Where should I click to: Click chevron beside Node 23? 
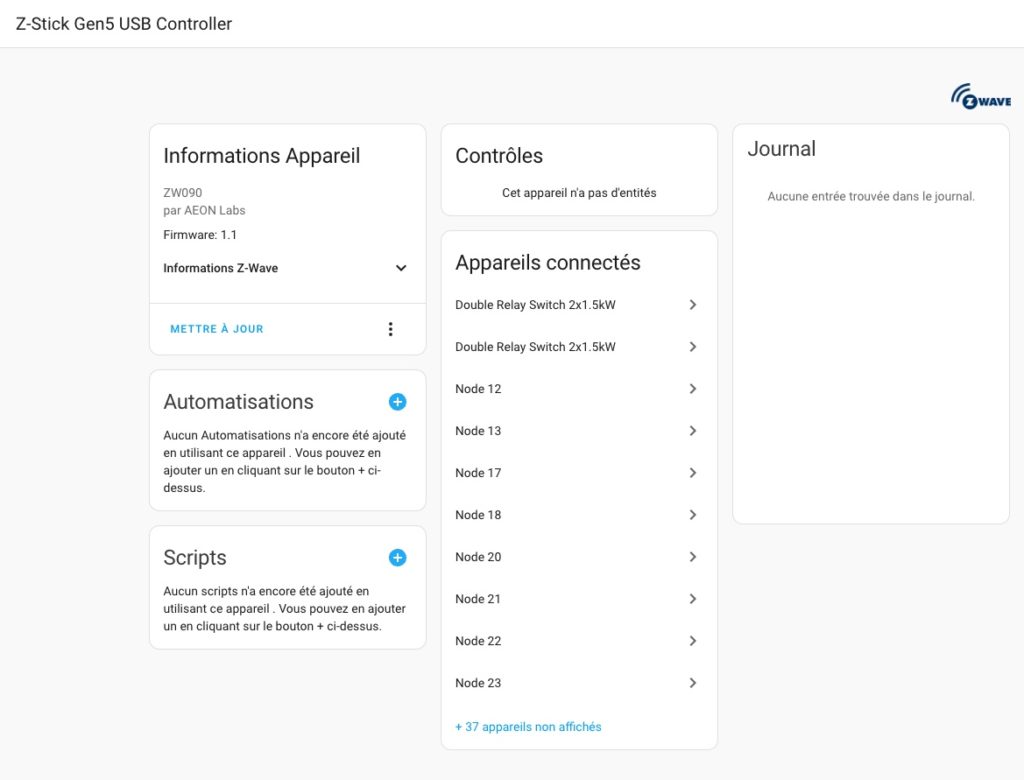pos(693,683)
